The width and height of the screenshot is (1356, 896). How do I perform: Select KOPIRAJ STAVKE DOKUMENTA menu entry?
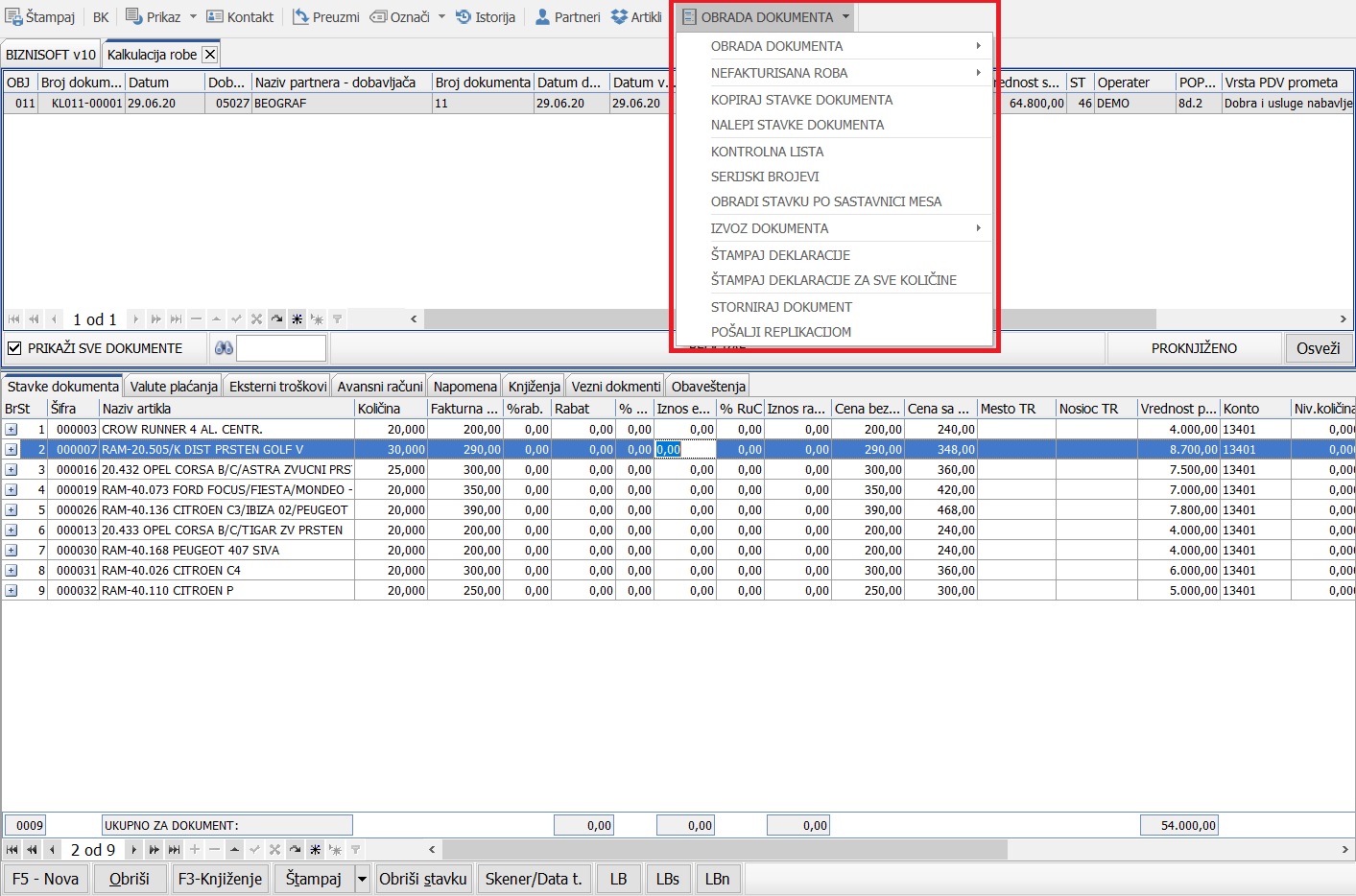pyautogui.click(x=835, y=100)
